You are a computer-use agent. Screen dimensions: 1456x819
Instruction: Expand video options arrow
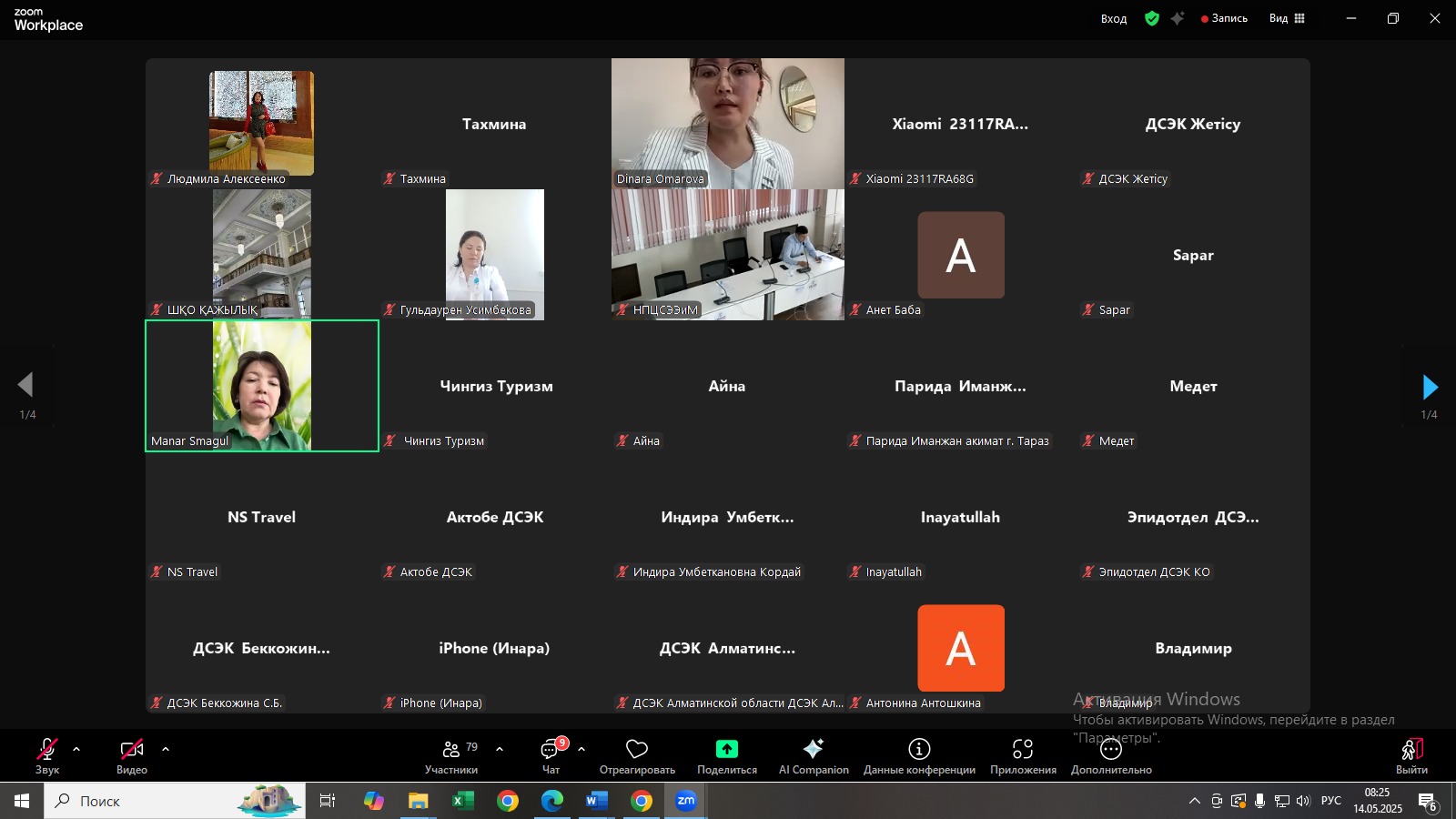pyautogui.click(x=166, y=749)
